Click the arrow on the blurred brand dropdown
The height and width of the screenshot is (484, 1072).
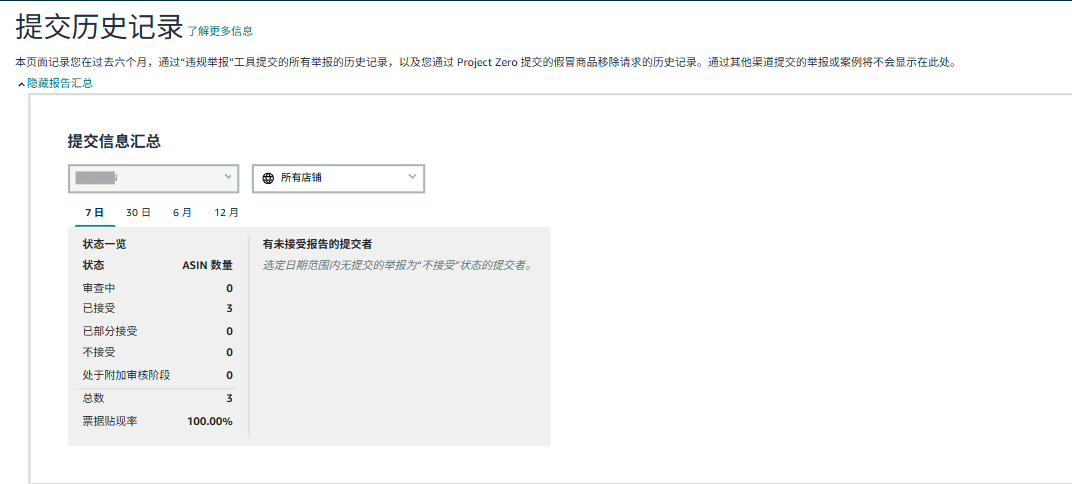pos(226,177)
